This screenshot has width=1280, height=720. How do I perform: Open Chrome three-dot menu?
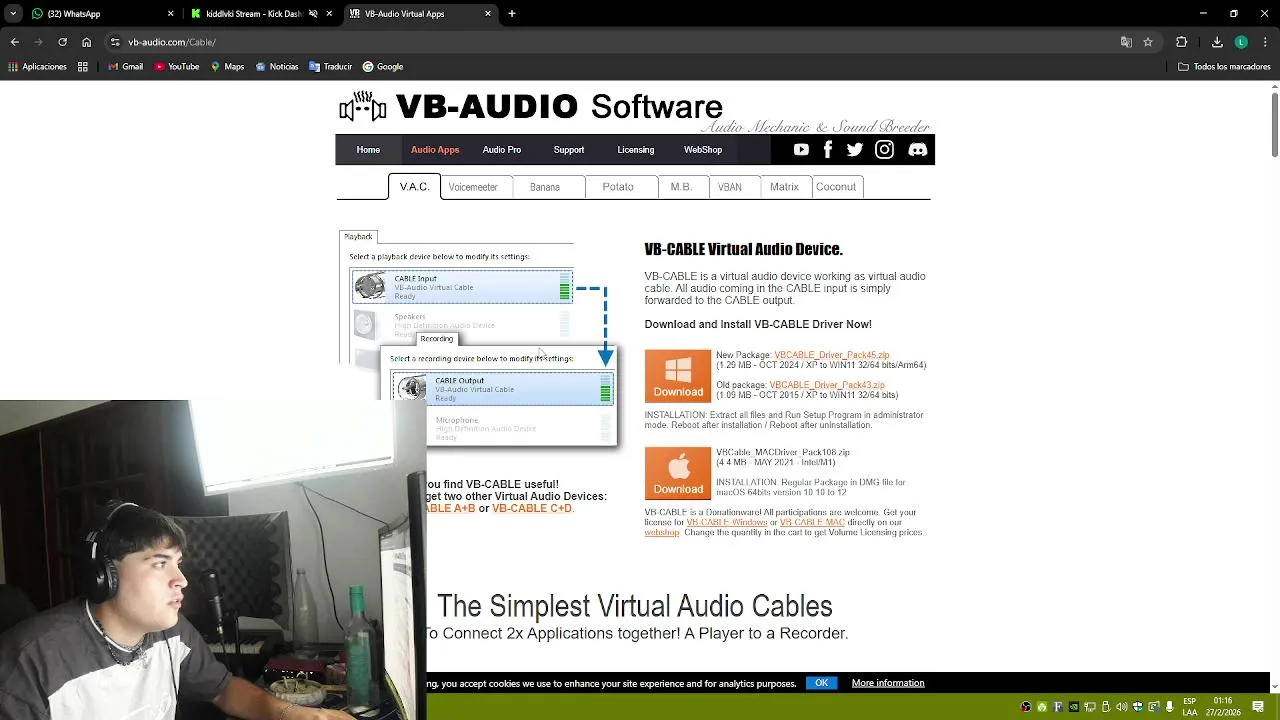coord(1265,42)
